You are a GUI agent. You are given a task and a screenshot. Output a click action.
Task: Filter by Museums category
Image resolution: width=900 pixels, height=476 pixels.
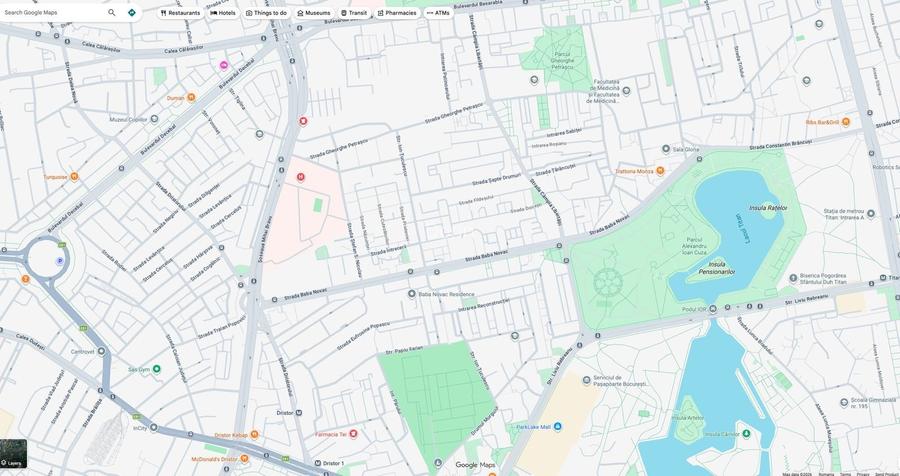click(x=313, y=13)
